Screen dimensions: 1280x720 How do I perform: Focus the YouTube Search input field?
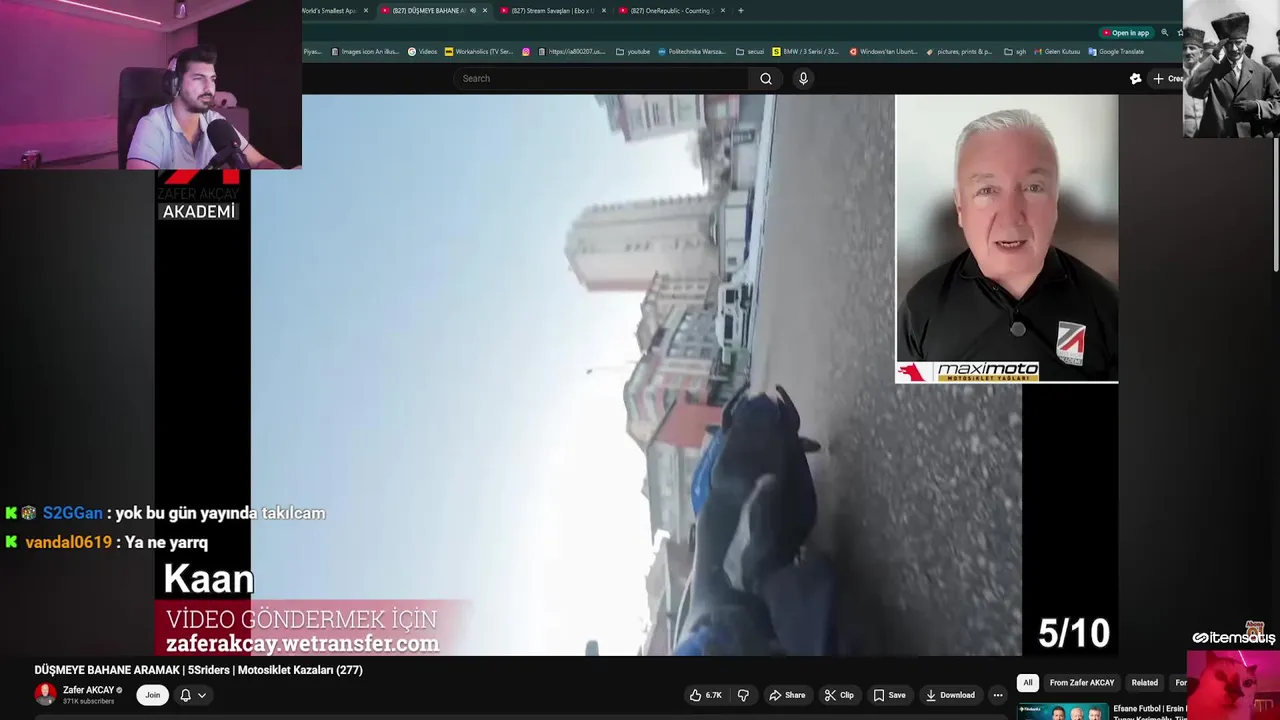tap(602, 79)
